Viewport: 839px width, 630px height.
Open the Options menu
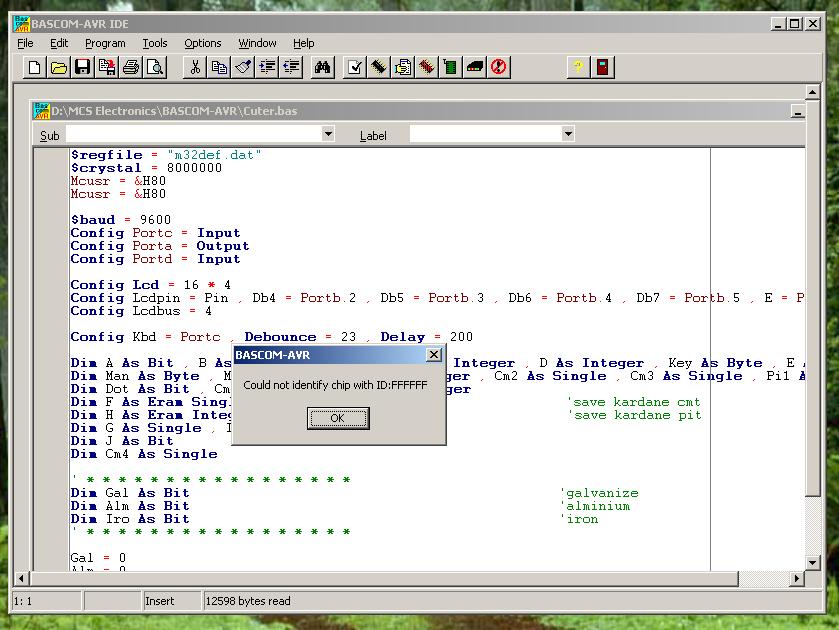pyautogui.click(x=202, y=43)
